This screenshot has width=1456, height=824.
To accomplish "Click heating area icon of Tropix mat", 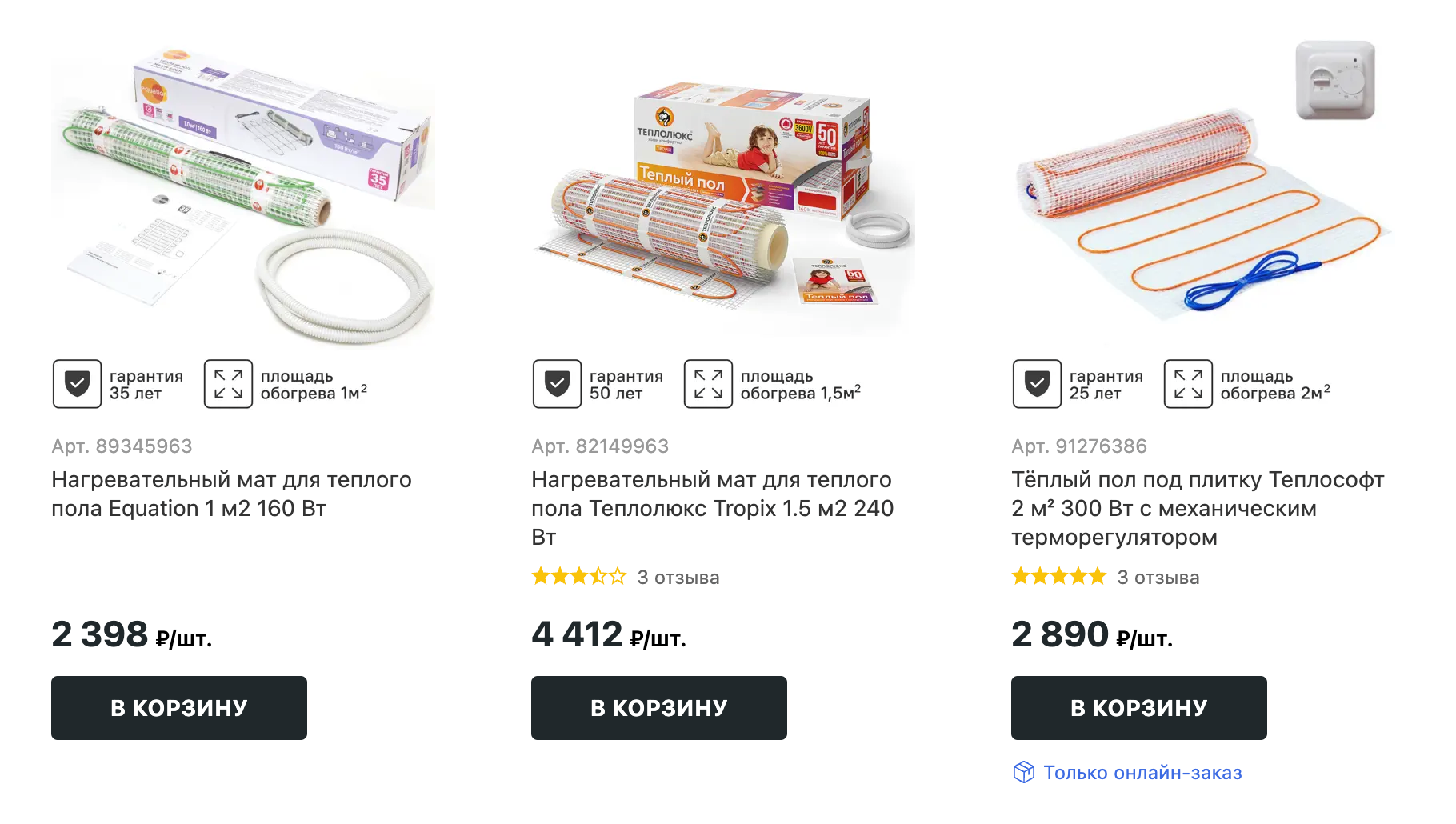I will pyautogui.click(x=708, y=384).
